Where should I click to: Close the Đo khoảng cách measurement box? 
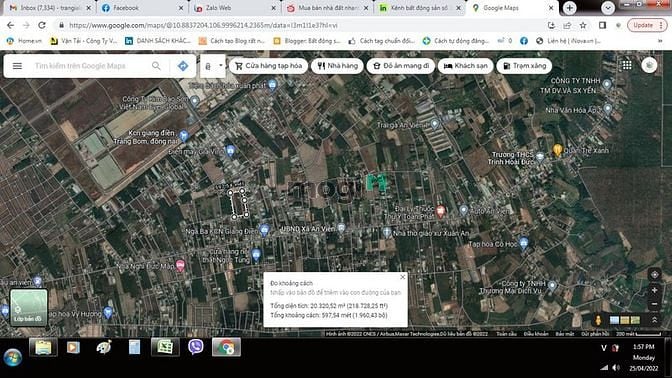coord(402,277)
